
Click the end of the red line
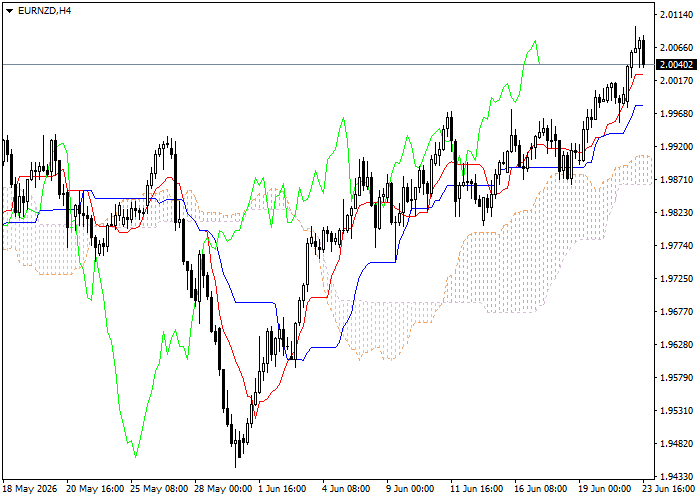642,75
